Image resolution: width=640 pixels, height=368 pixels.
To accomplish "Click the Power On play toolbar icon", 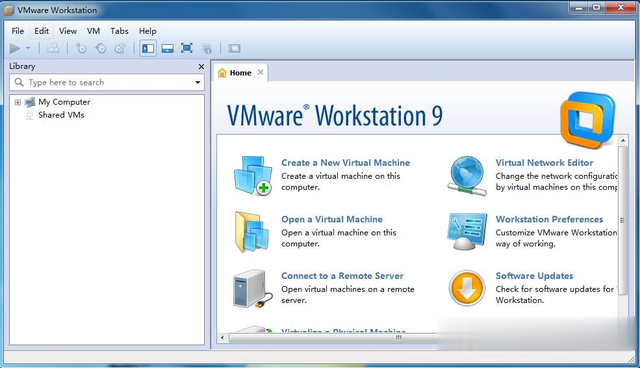I will (15, 49).
